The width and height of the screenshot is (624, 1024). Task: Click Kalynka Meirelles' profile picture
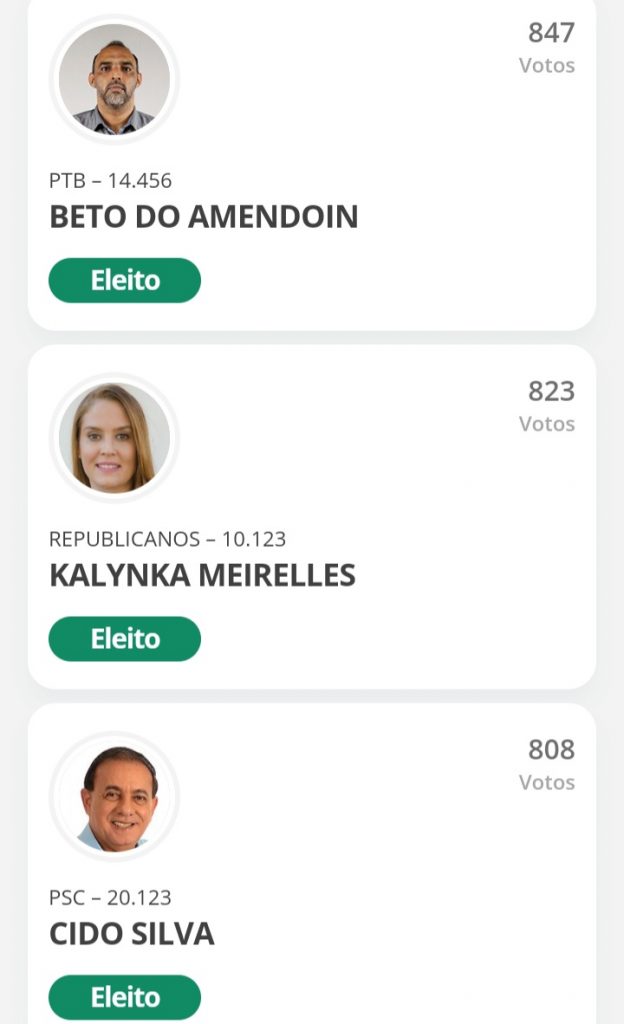pos(114,438)
